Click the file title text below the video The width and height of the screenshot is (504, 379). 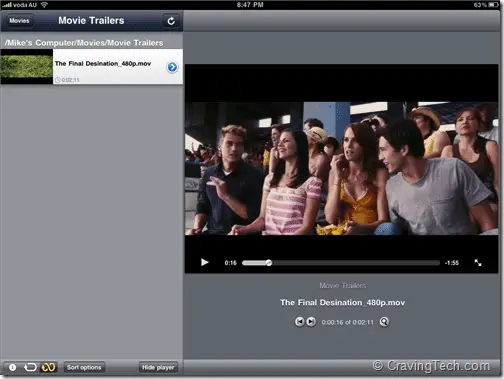342,303
